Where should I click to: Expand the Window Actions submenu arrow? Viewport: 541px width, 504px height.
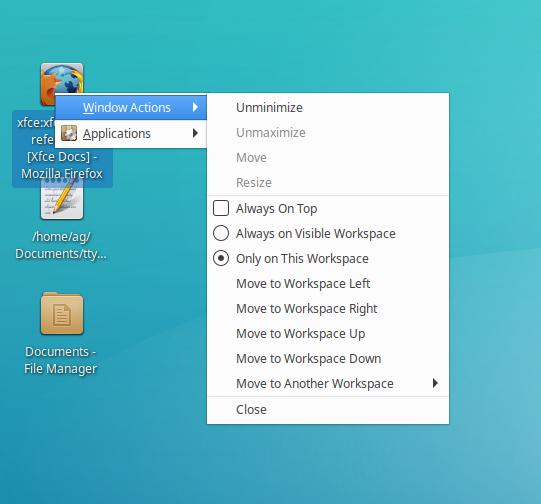[195, 107]
